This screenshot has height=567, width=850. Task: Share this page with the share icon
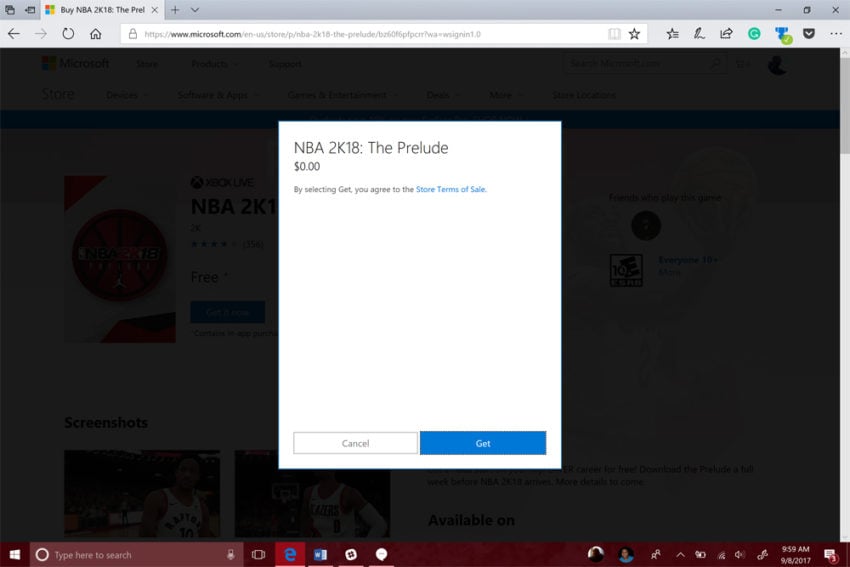point(726,34)
